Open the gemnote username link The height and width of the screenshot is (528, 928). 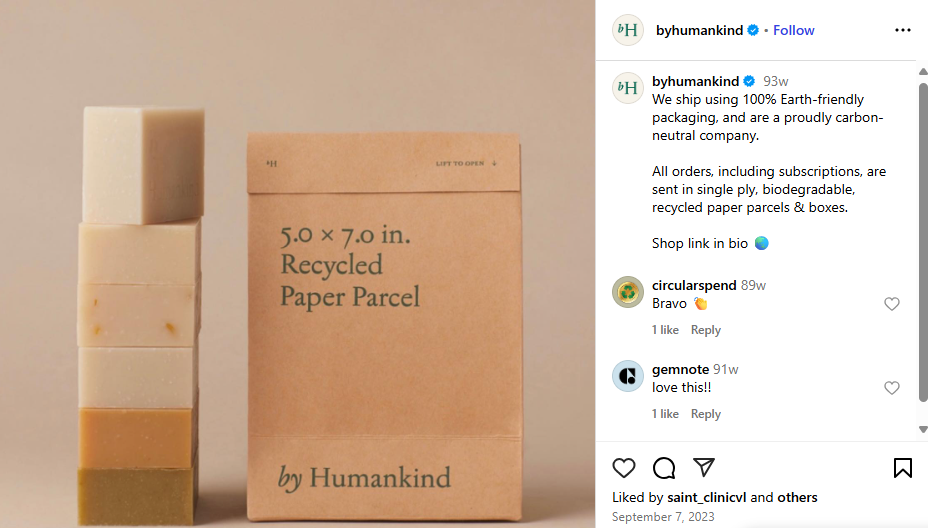(680, 369)
